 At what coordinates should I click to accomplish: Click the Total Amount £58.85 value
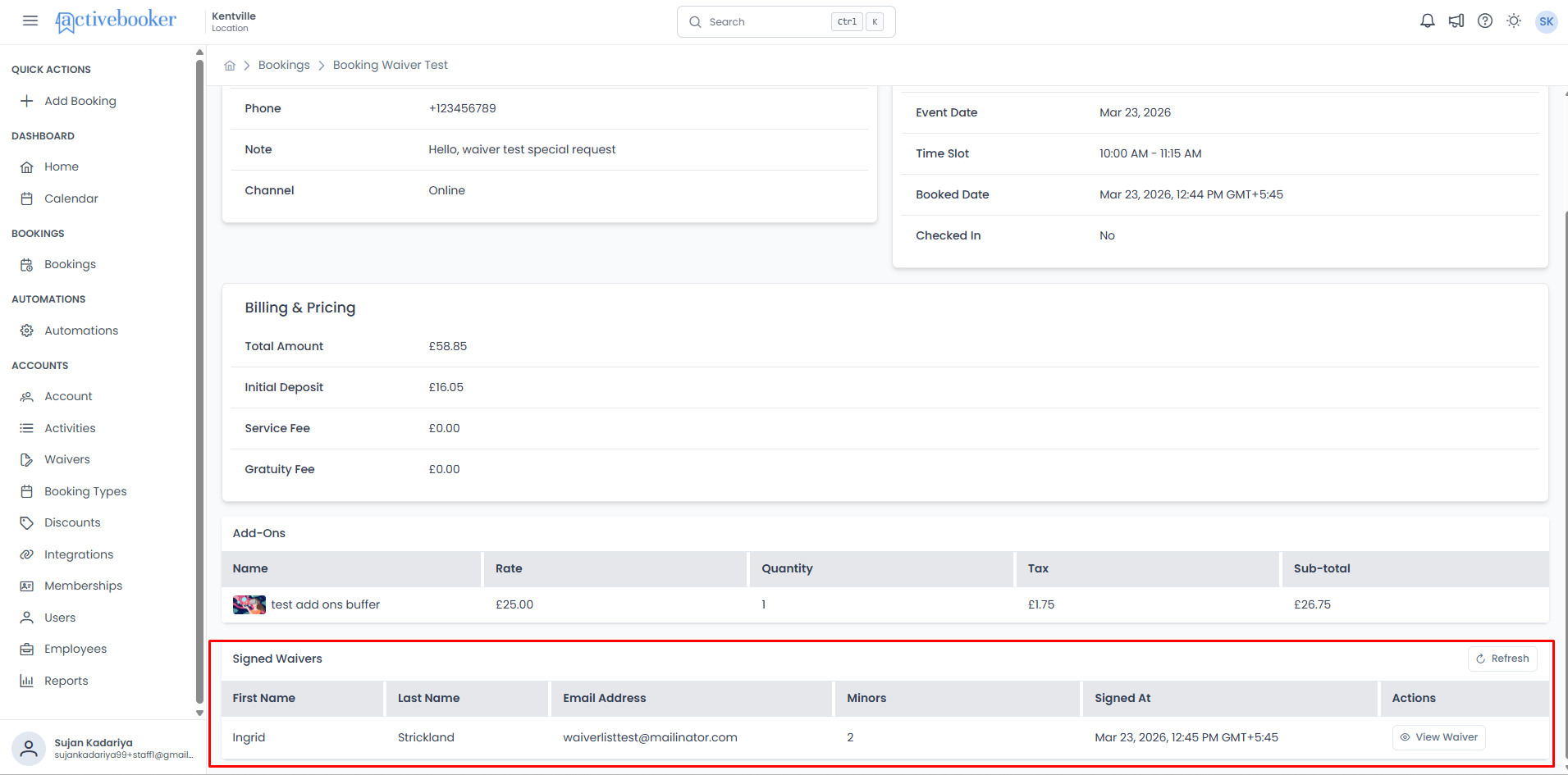(448, 346)
